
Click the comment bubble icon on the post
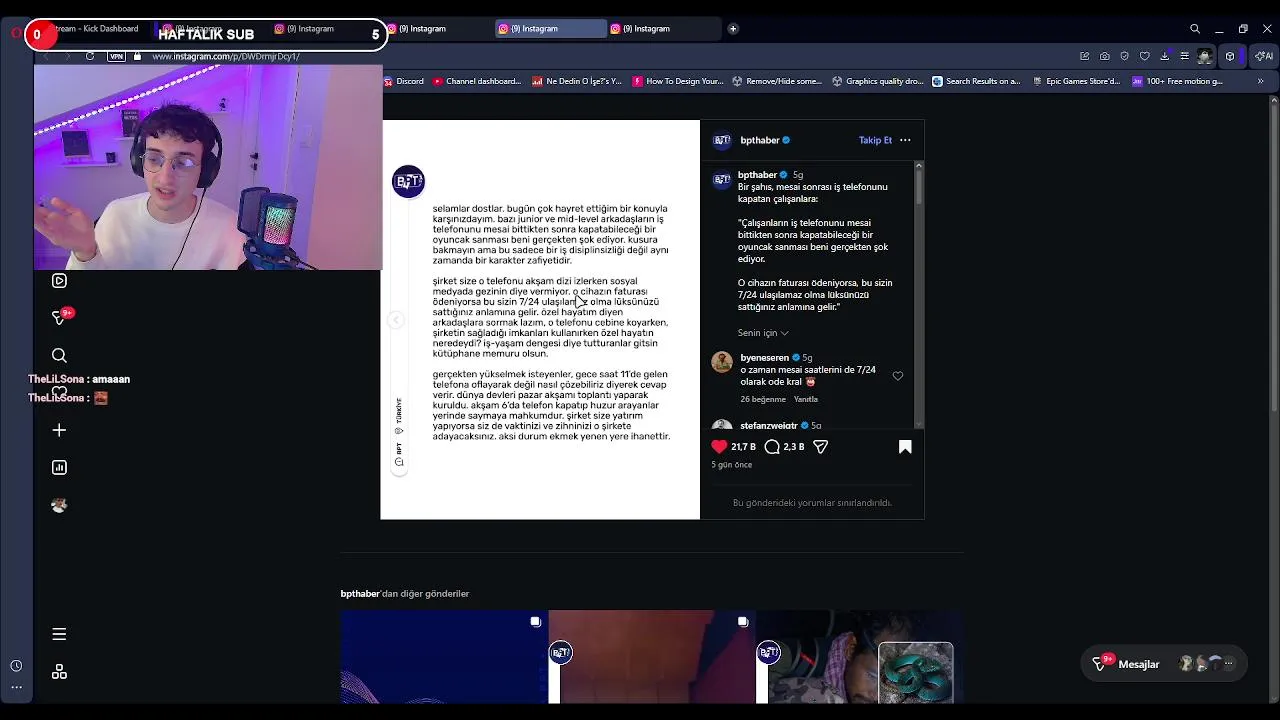[772, 447]
